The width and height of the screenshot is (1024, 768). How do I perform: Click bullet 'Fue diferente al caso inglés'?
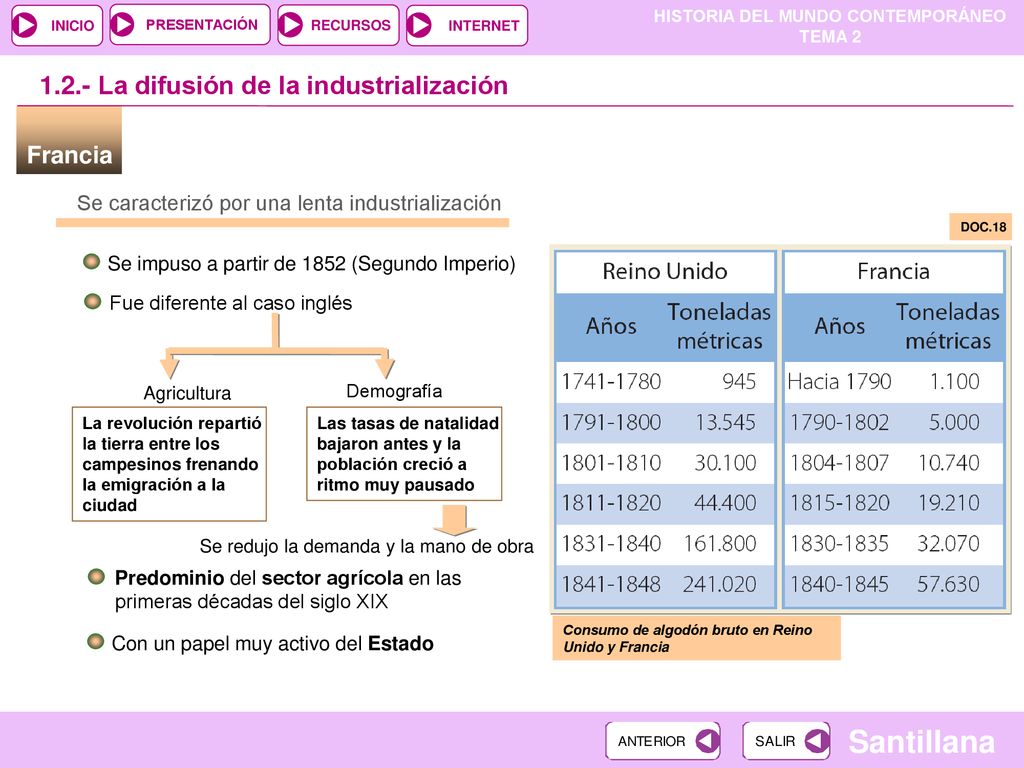(230, 303)
